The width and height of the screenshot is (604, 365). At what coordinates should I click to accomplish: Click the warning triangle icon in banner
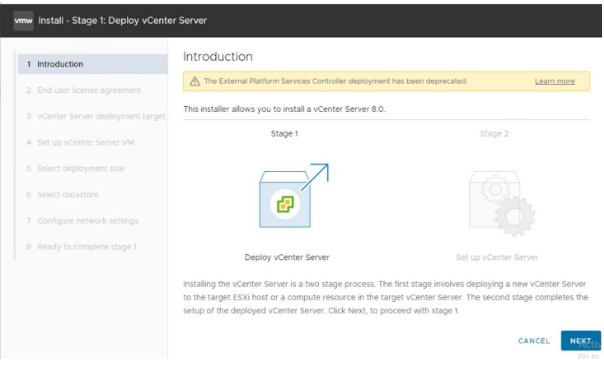pos(195,81)
